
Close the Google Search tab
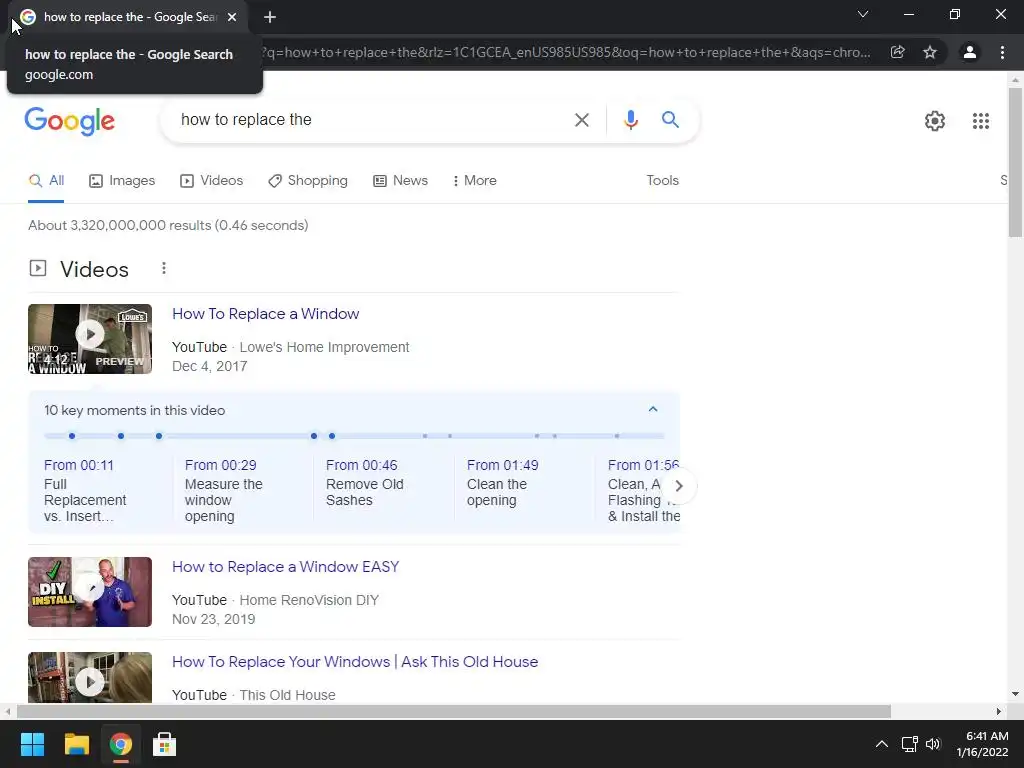[x=232, y=17]
